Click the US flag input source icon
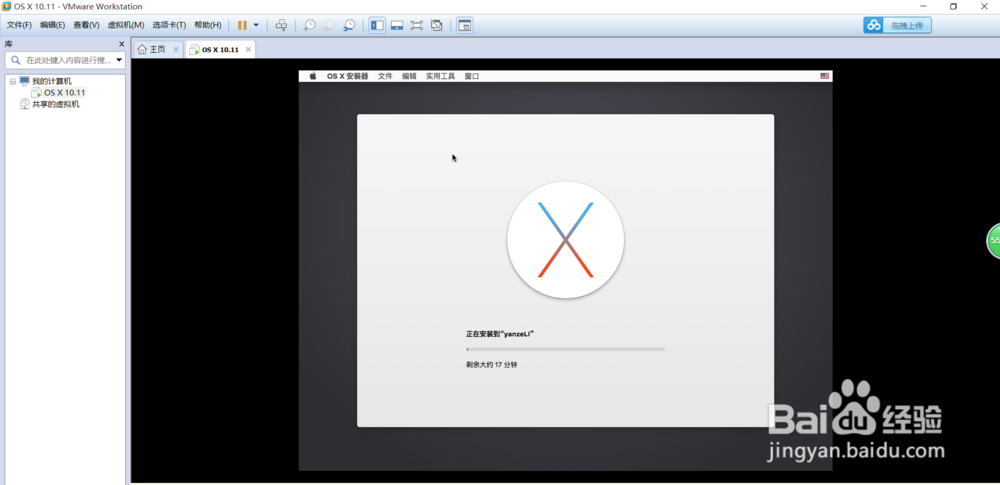Image resolution: width=1000 pixels, height=485 pixels. pos(825,76)
